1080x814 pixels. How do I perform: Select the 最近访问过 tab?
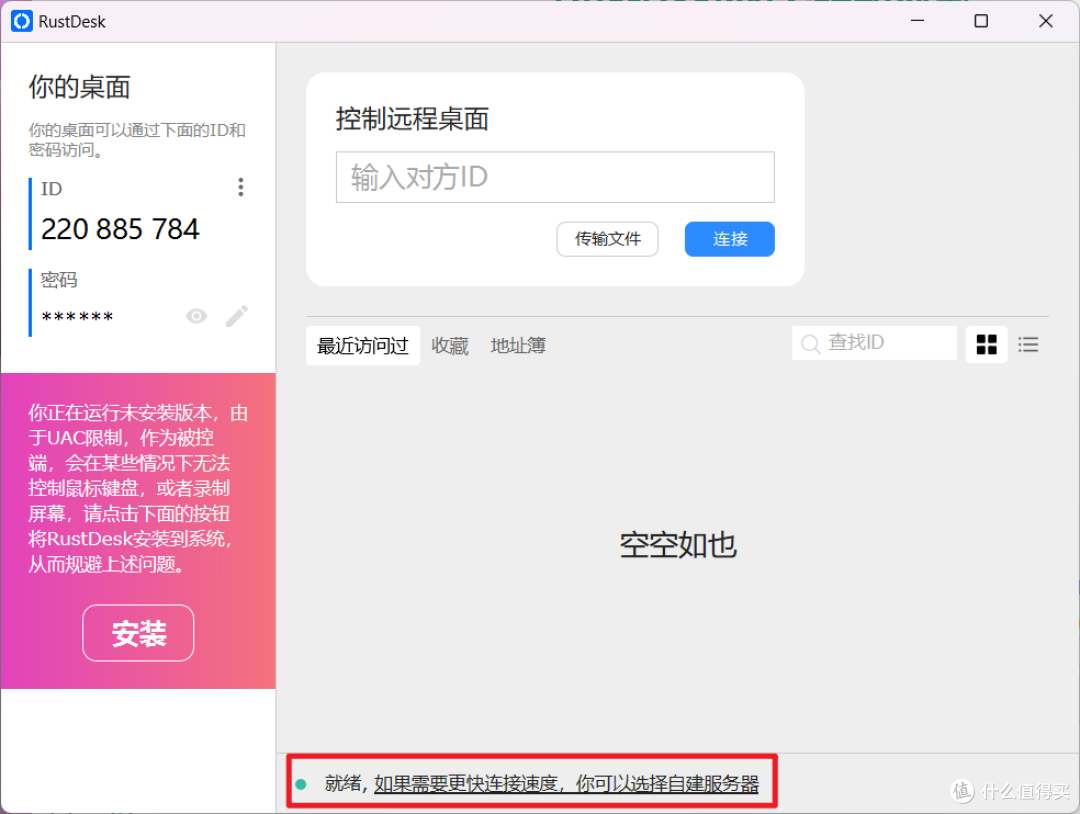click(x=362, y=345)
